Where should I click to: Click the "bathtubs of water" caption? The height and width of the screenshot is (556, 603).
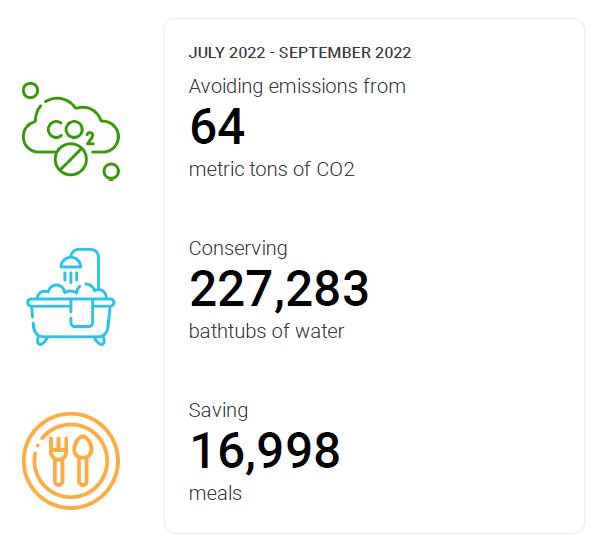tap(266, 331)
